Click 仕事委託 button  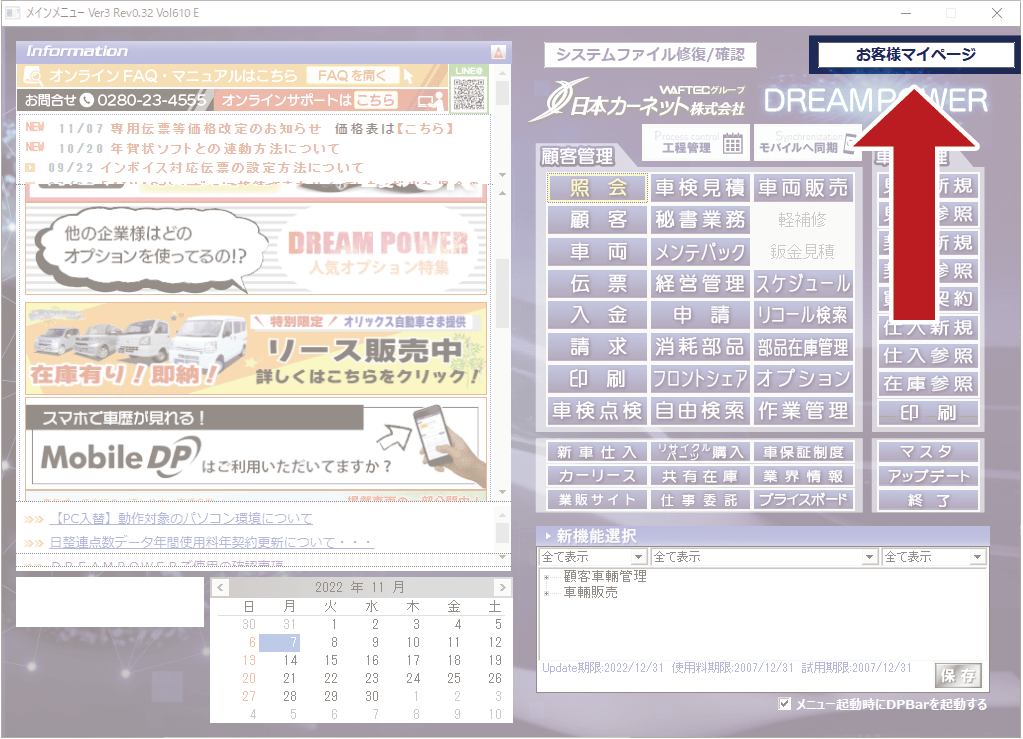click(x=700, y=500)
